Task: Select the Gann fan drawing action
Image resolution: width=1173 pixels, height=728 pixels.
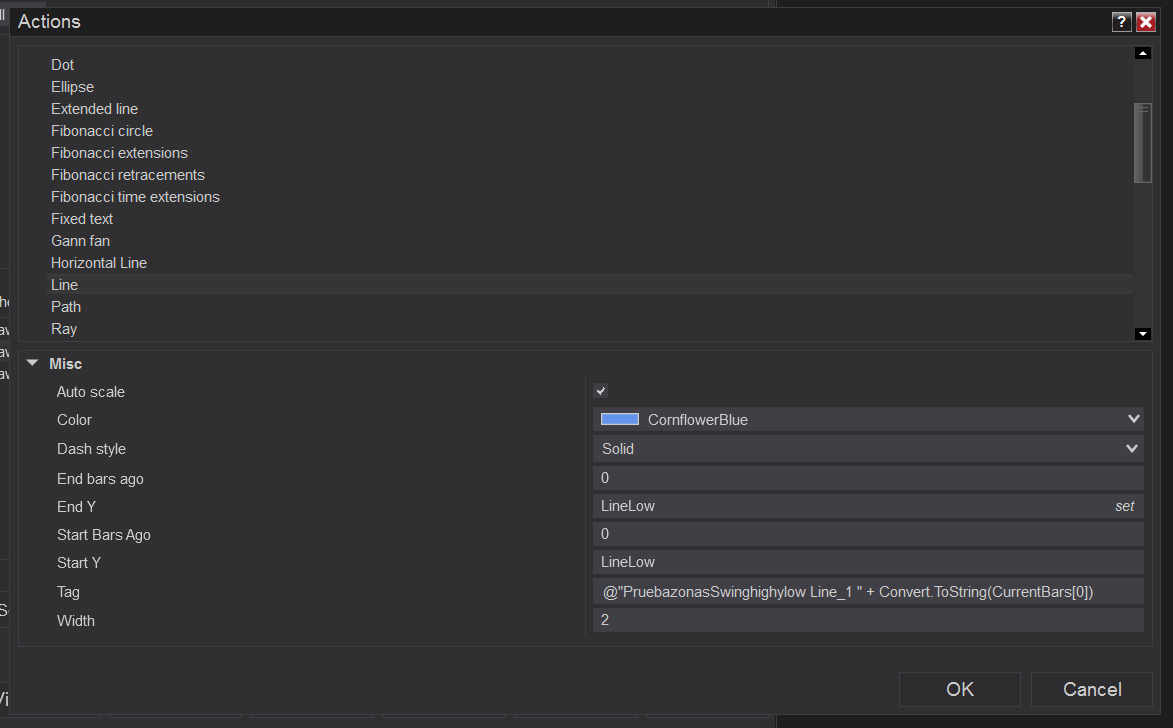Action: pos(80,240)
